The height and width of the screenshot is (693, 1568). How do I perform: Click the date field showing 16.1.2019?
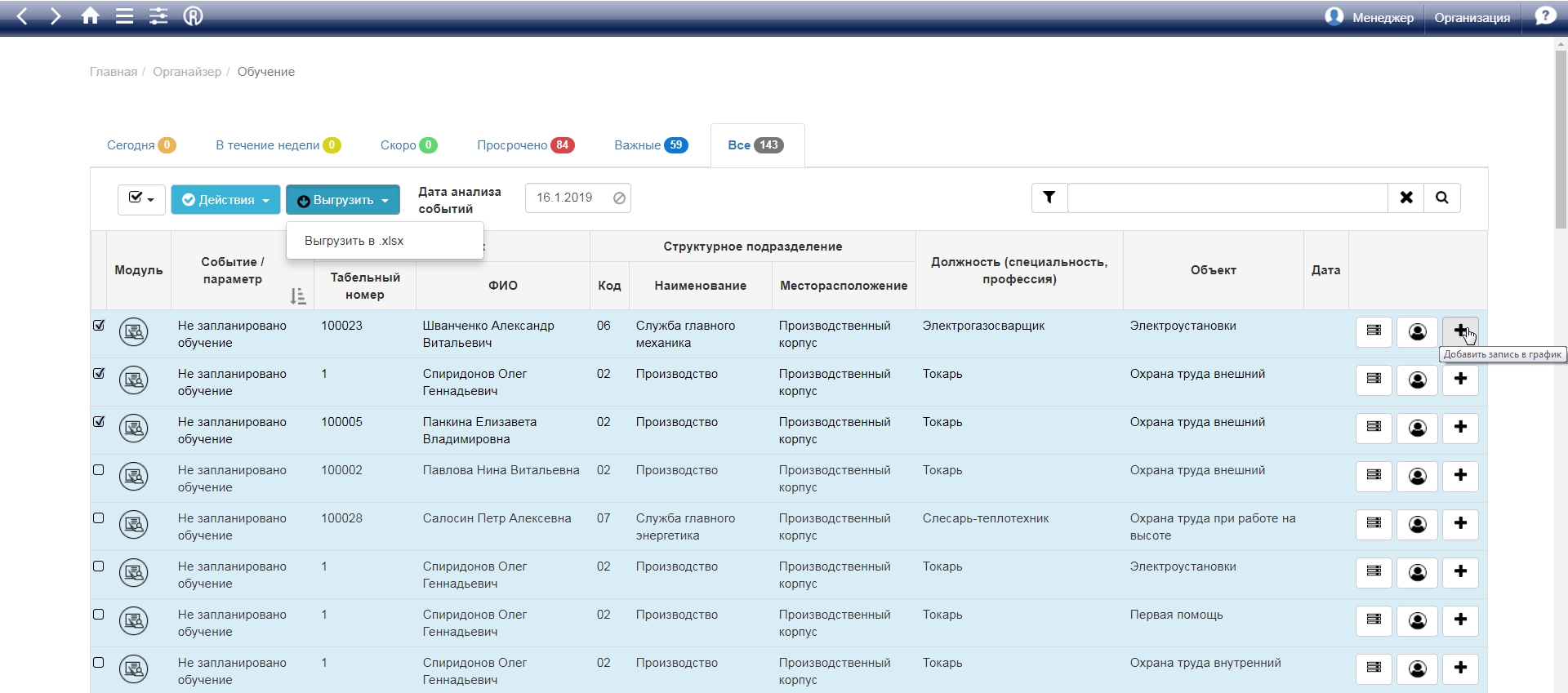click(568, 198)
